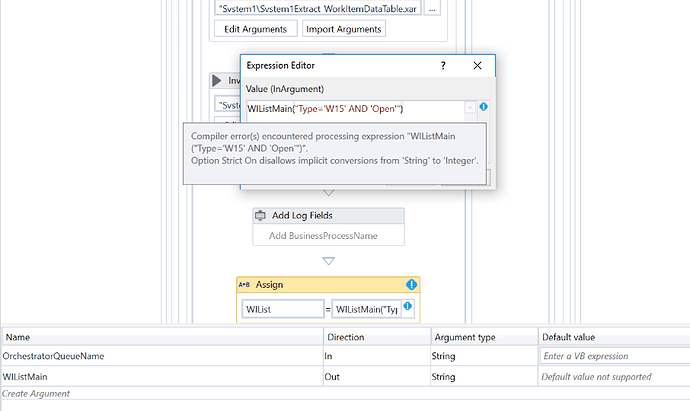The height and width of the screenshot is (411, 690).
Task: Click Default value not supported cell
Action: [x=614, y=377]
